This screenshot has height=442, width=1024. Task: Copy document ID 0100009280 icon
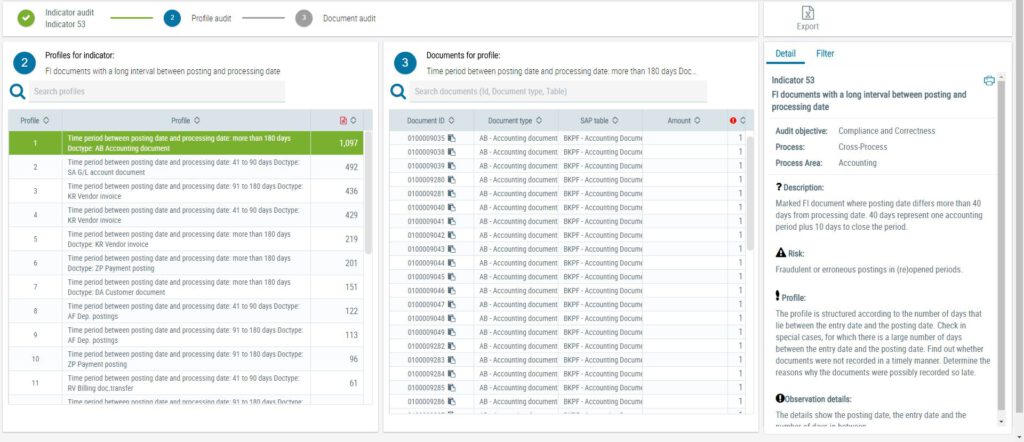[451, 180]
